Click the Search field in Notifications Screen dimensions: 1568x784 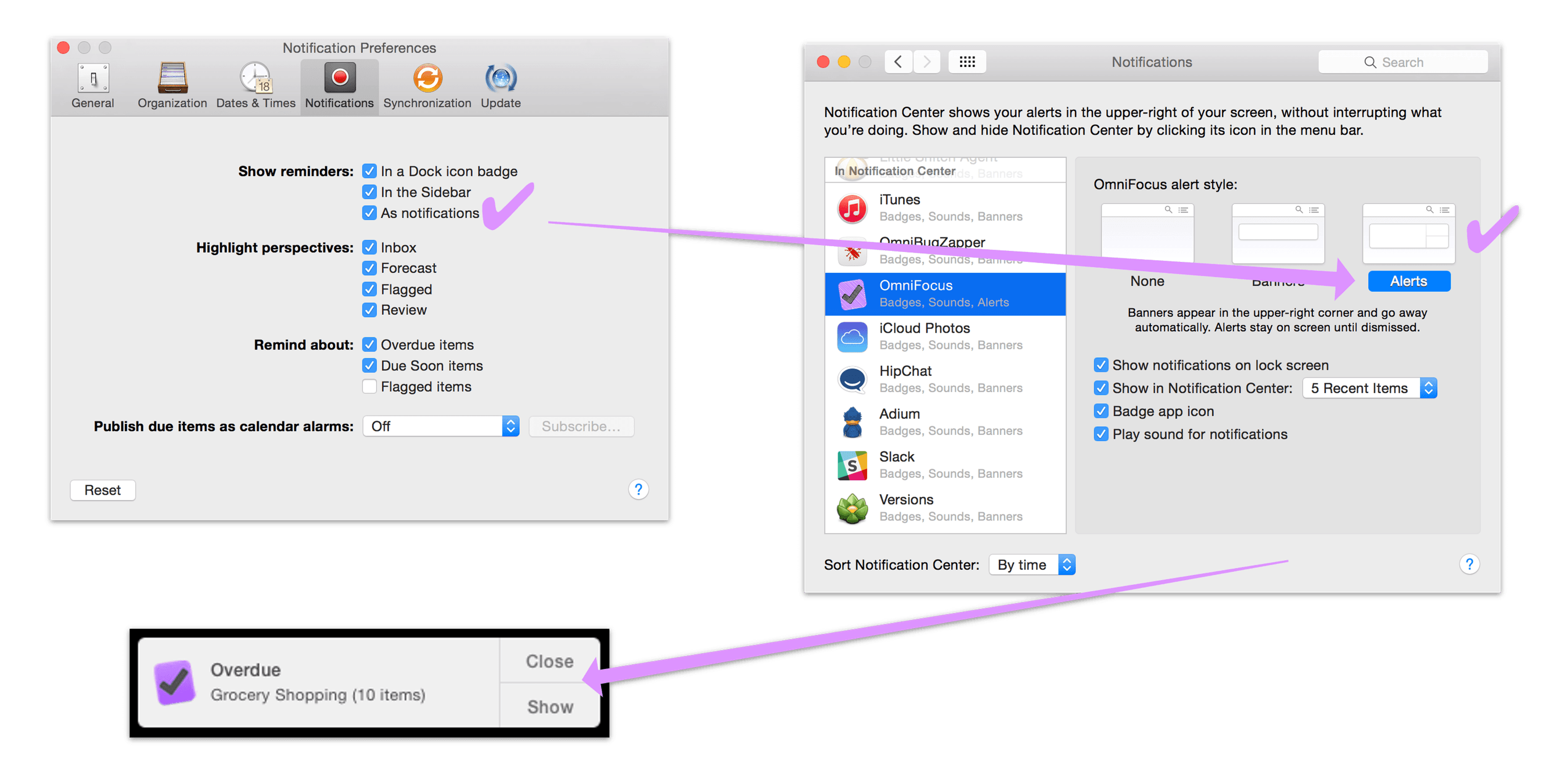pos(1402,62)
